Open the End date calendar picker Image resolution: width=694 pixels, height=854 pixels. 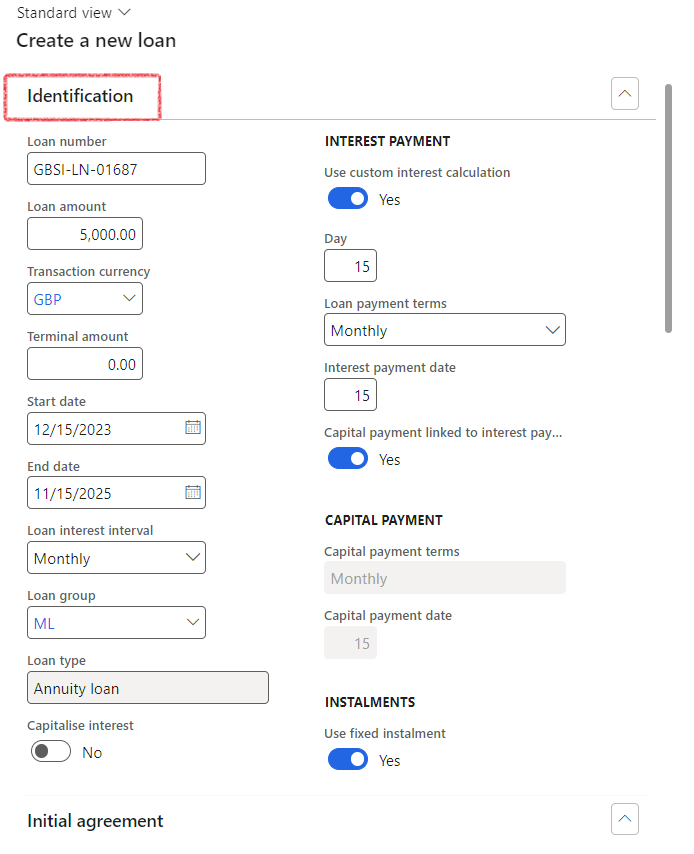coord(193,493)
